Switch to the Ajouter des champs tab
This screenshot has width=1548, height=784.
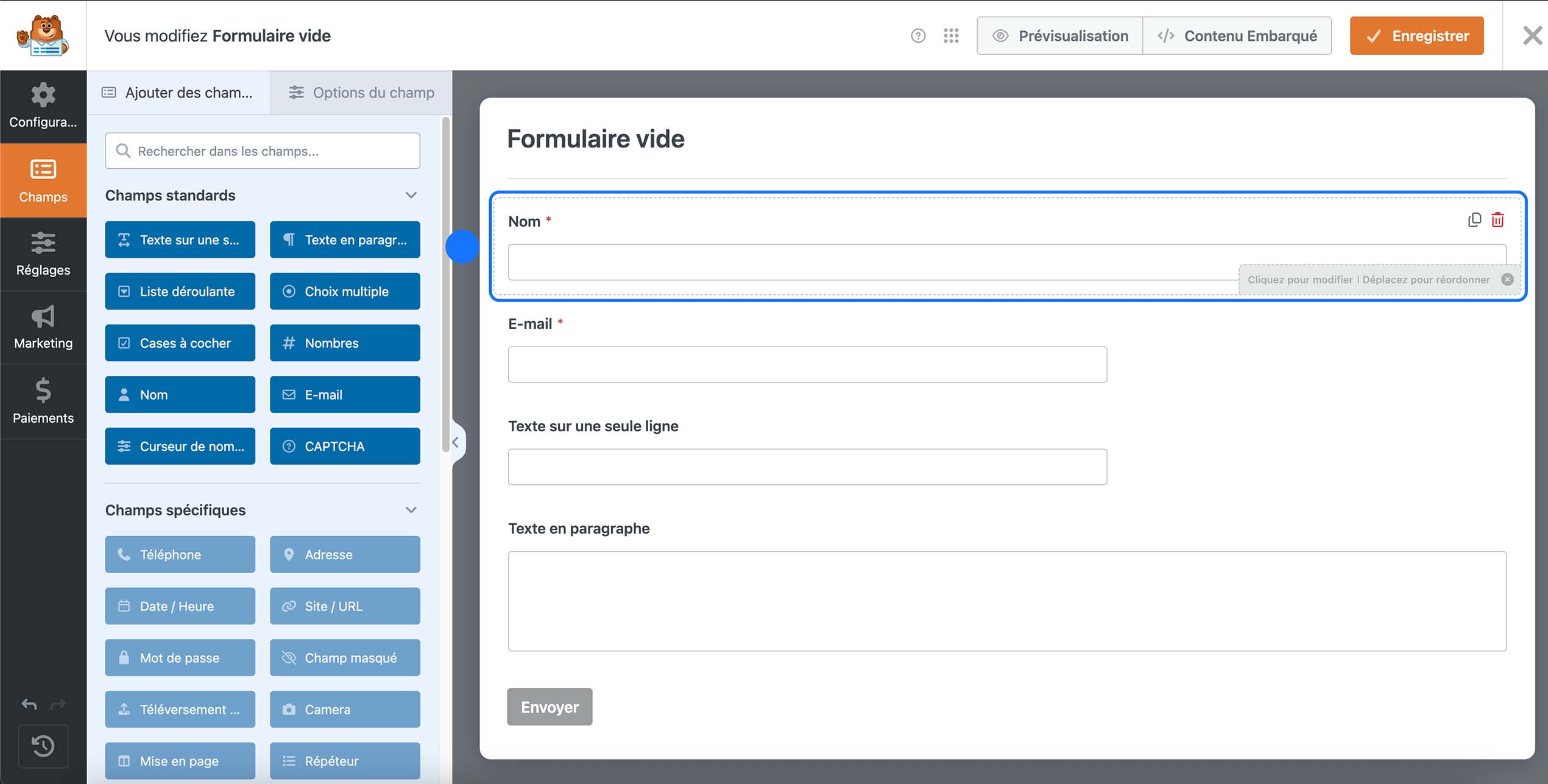[178, 93]
